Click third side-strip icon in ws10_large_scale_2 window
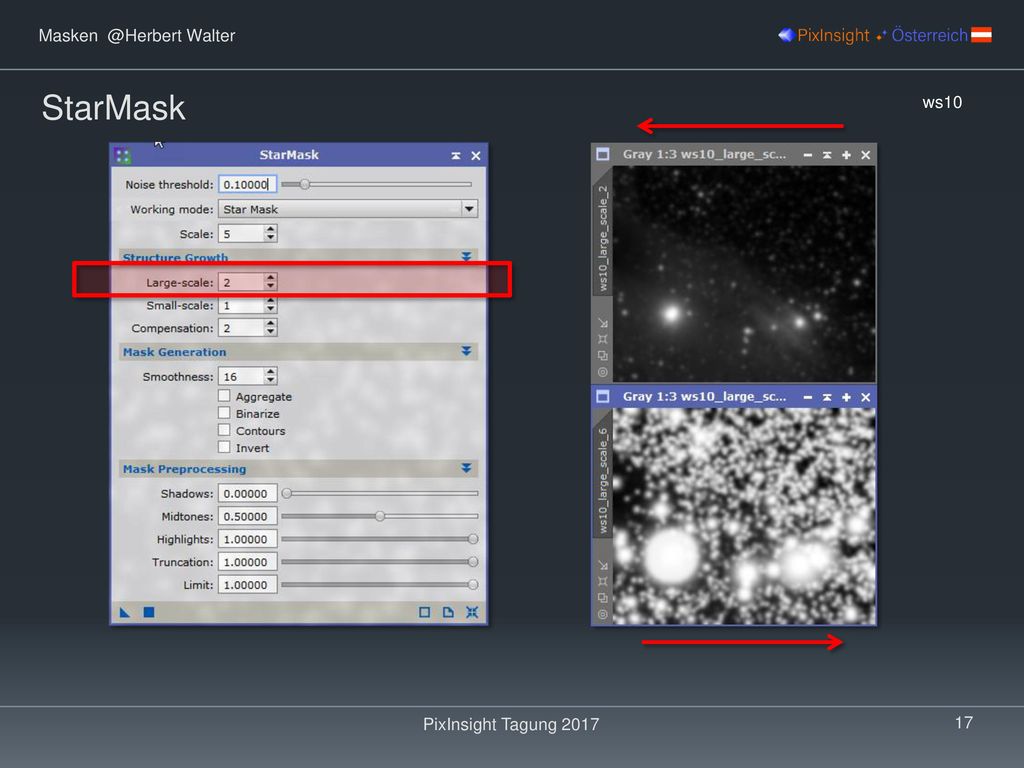 (603, 356)
